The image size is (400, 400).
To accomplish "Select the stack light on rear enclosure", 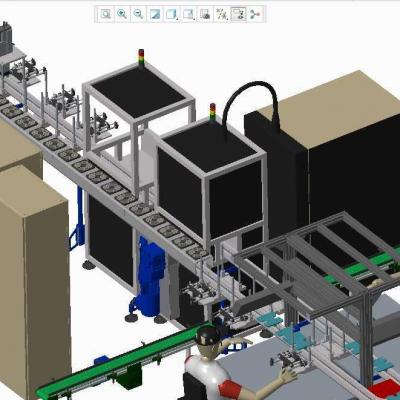I will pyautogui.click(x=141, y=58).
